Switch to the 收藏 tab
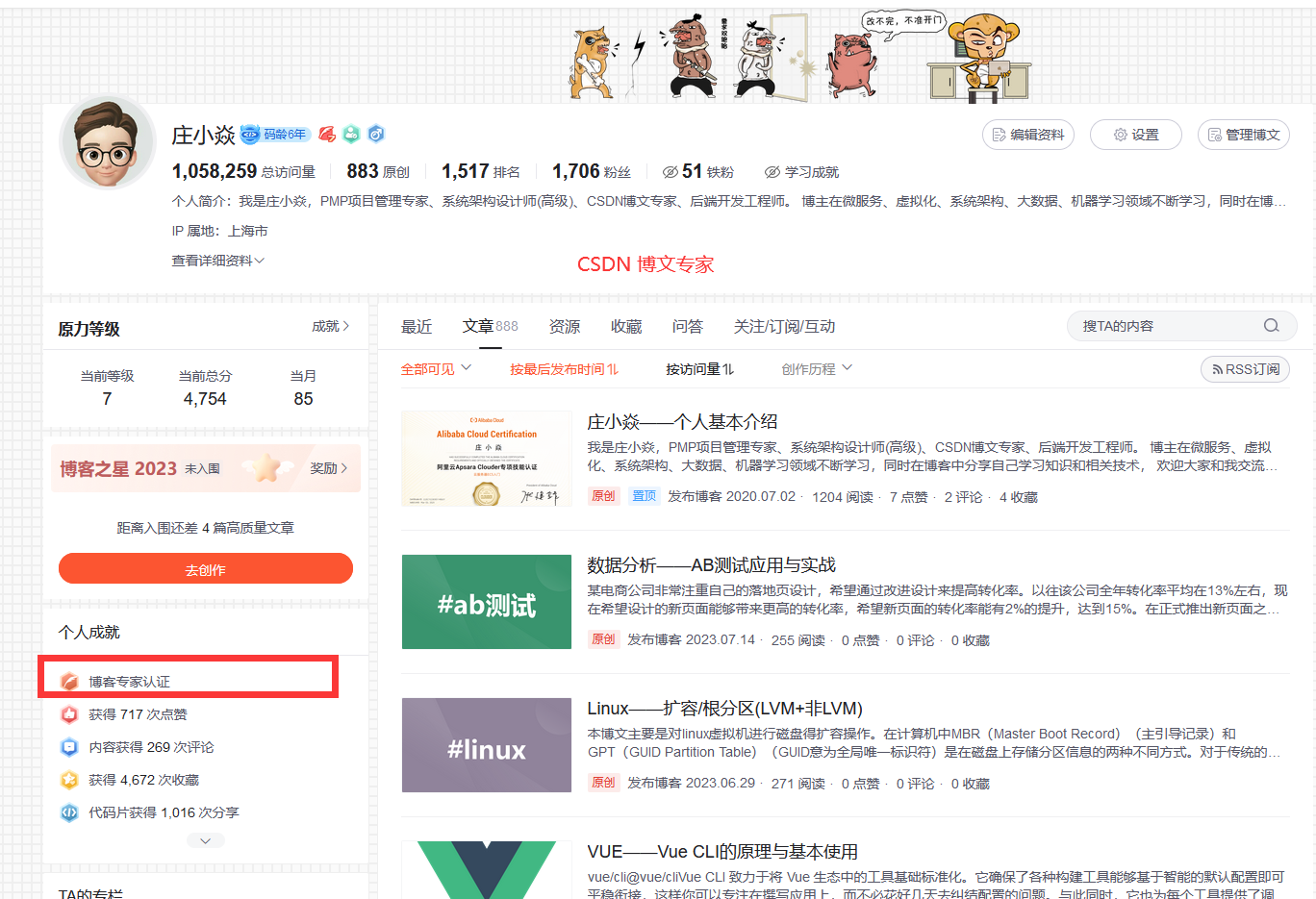 coord(626,327)
